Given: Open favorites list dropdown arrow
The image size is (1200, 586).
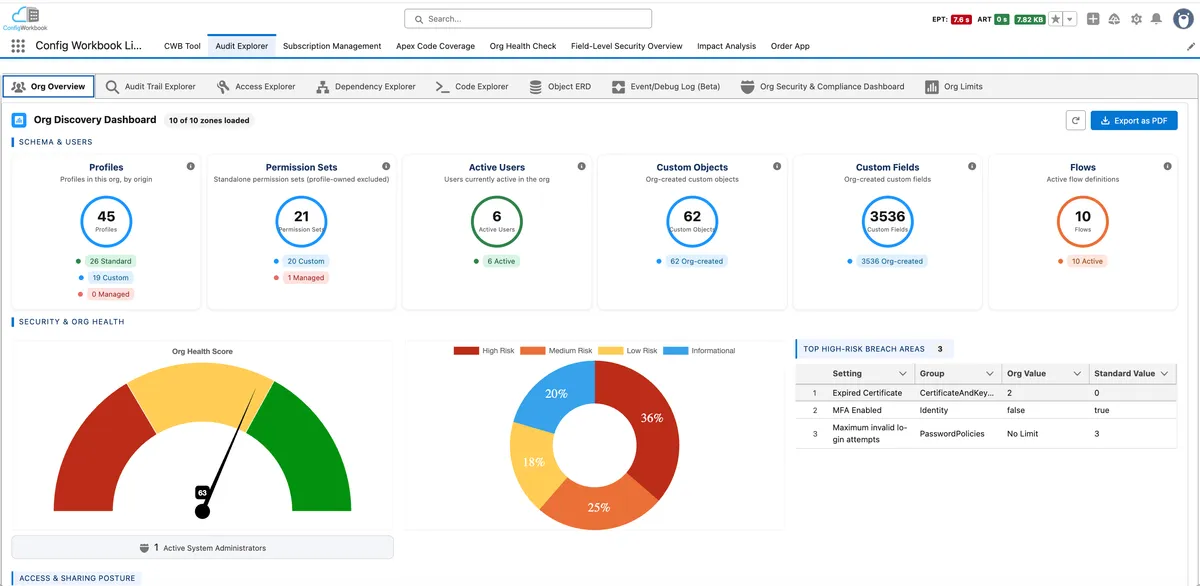Looking at the screenshot, I should coord(1070,19).
